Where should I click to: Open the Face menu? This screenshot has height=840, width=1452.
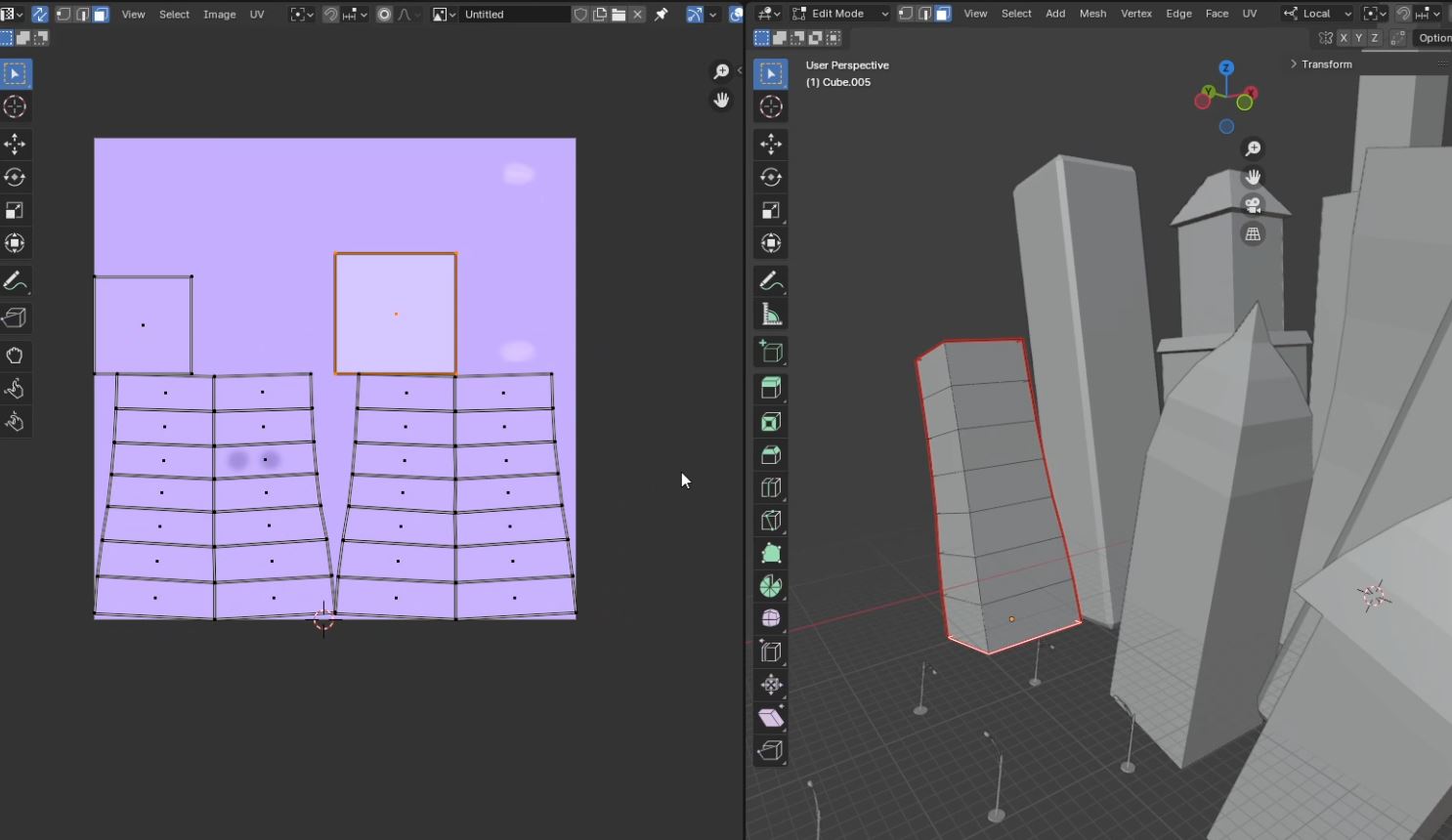1217,14
